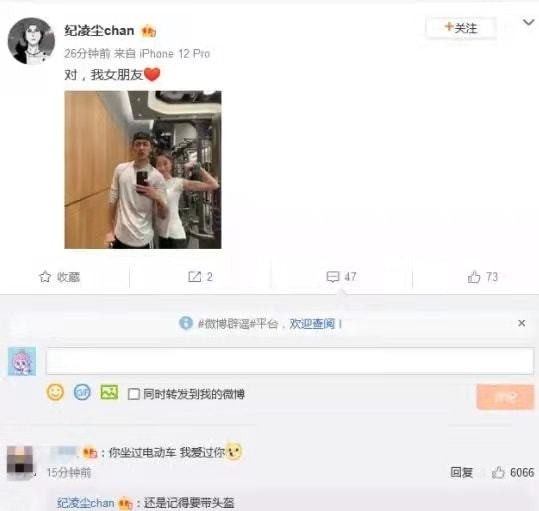Click the crown badge beside 纪凌尘chan

(148, 32)
